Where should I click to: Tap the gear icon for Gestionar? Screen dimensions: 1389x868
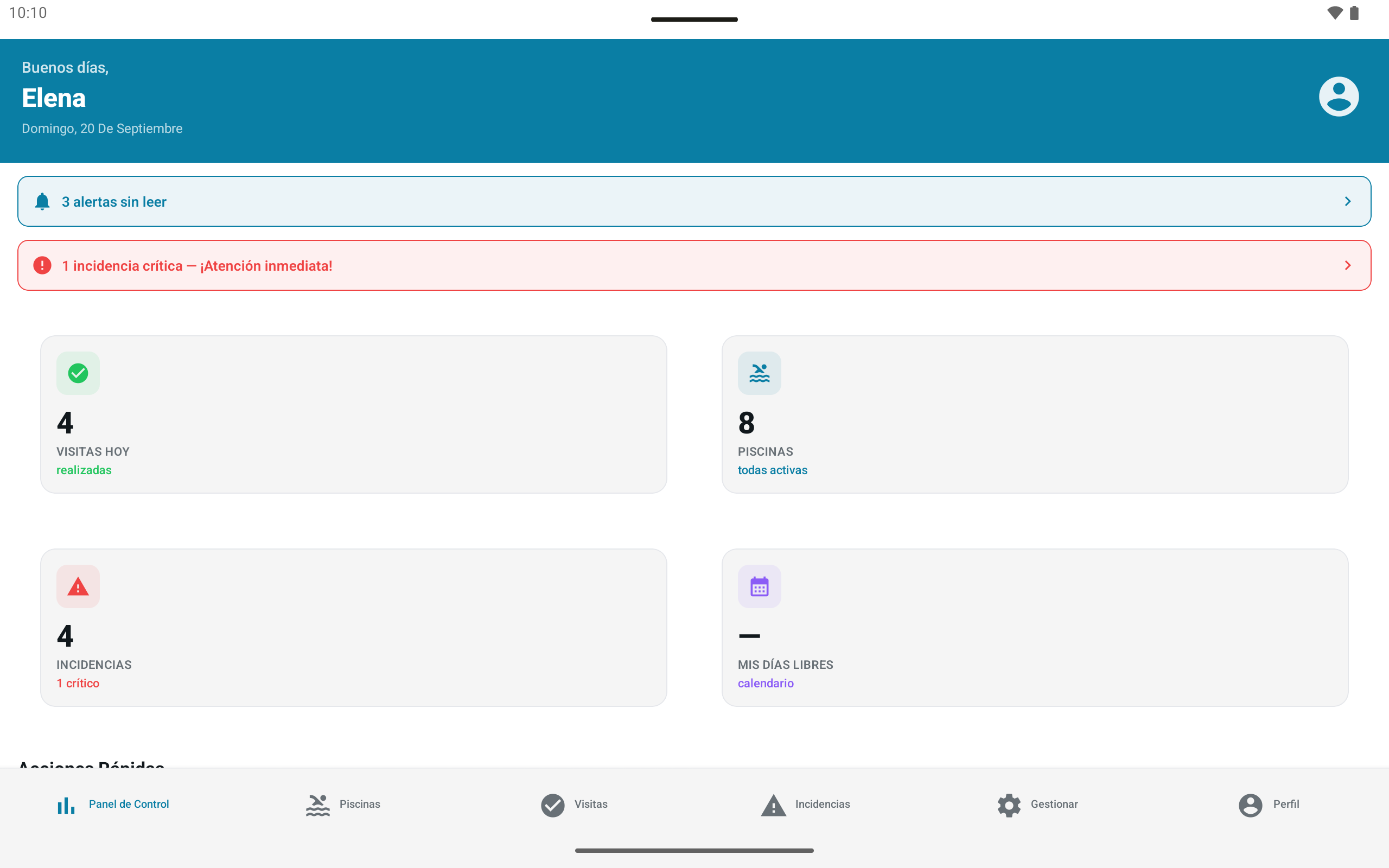click(x=1009, y=805)
